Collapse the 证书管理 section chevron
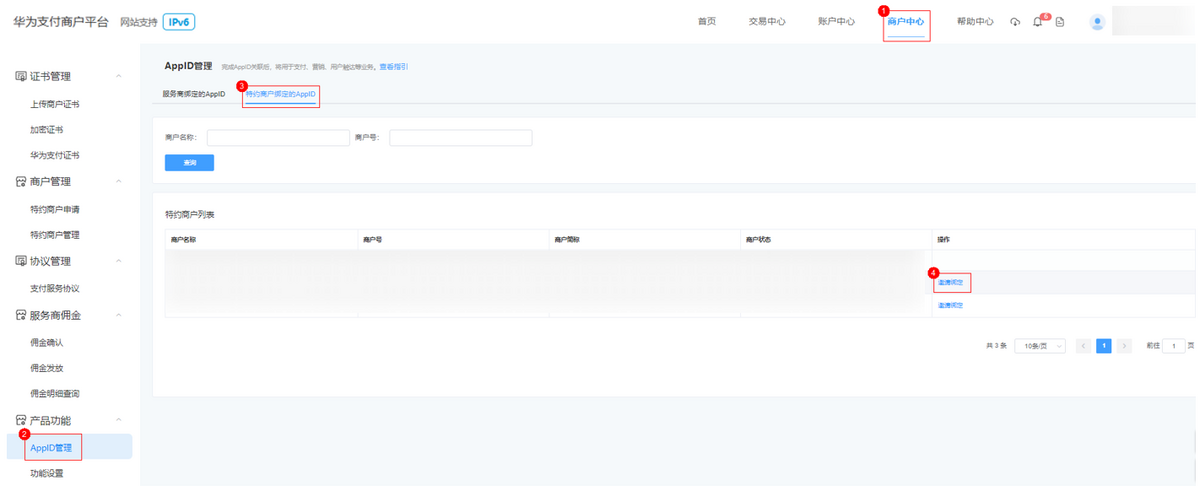The height and width of the screenshot is (491, 1200). (x=119, y=76)
